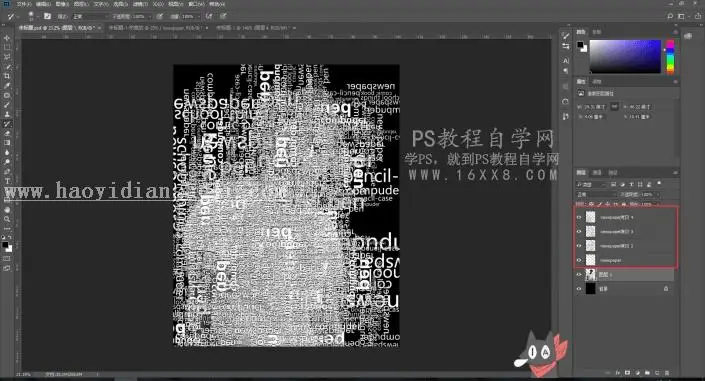Select the Dodge tool

[x=7, y=162]
